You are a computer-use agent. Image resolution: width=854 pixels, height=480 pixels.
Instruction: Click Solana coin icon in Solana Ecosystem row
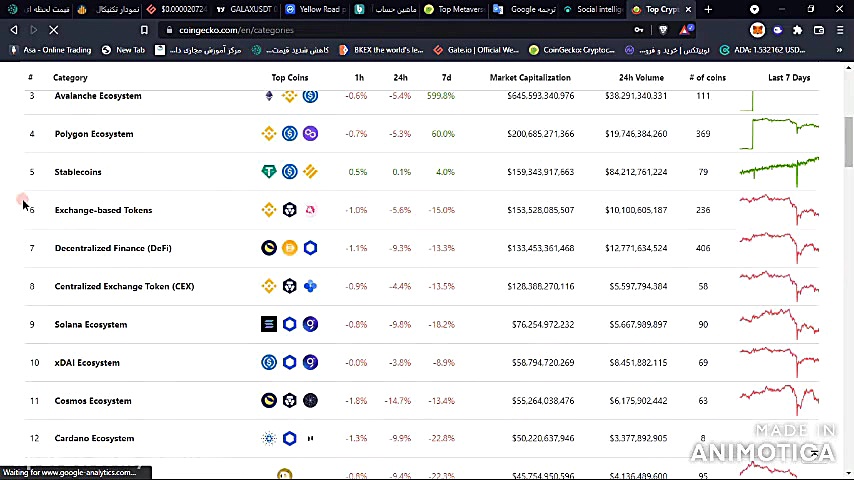(x=269, y=324)
